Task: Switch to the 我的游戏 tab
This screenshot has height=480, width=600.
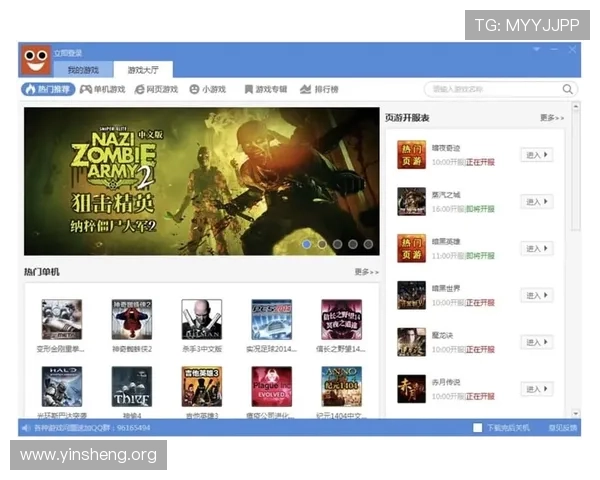Action: pos(83,70)
